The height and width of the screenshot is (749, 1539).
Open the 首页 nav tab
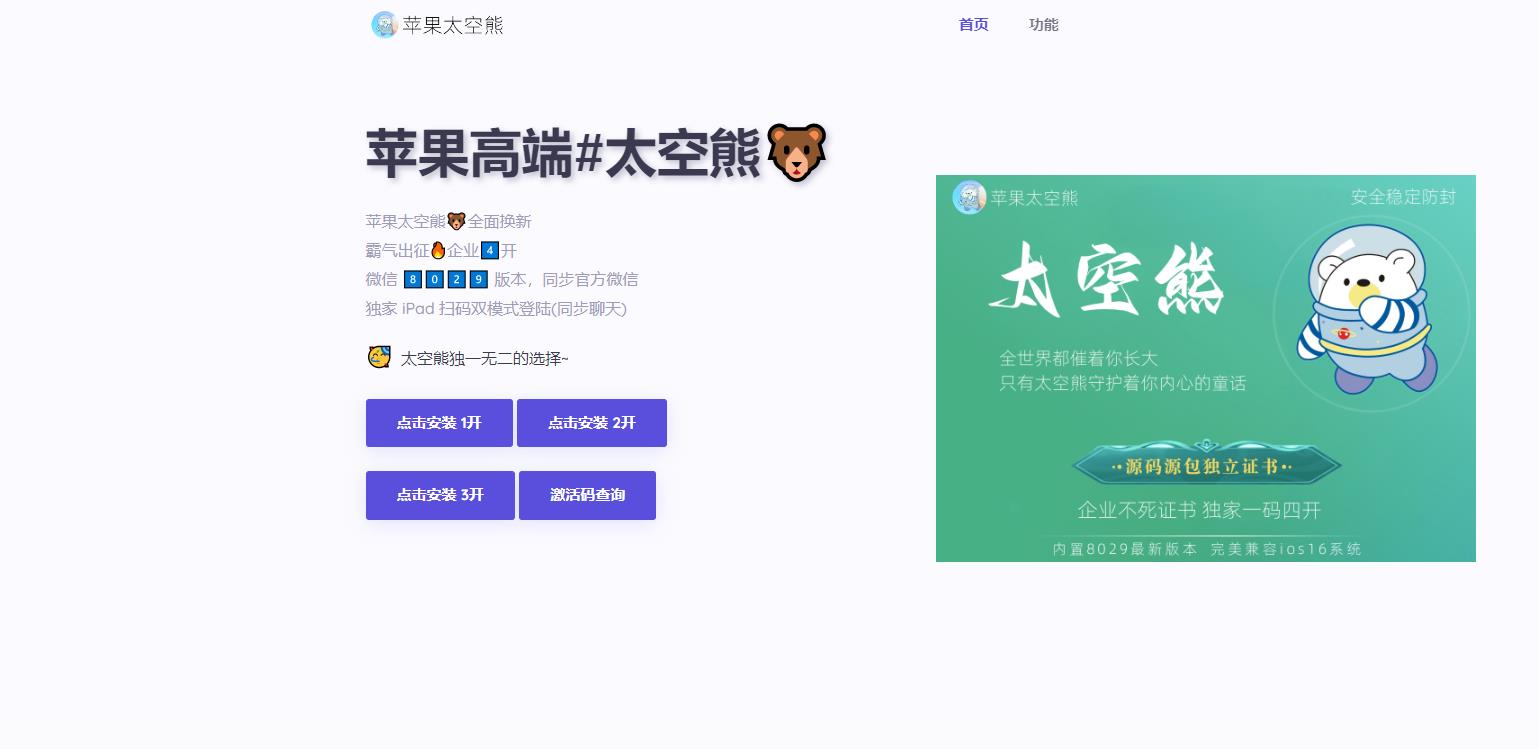pos(973,25)
